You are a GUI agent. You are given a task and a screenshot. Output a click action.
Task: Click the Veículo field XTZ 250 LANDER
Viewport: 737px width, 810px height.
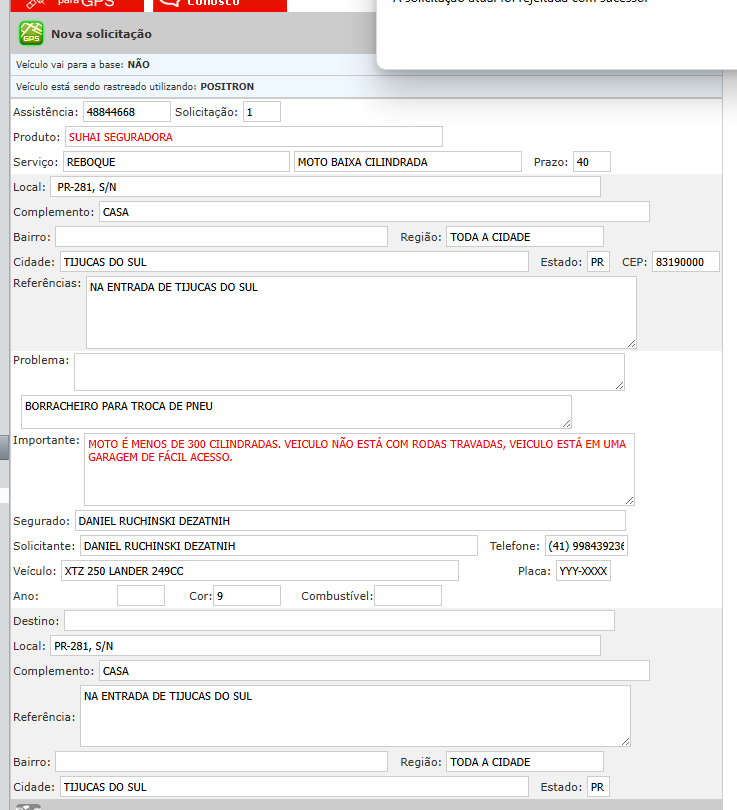coord(260,571)
